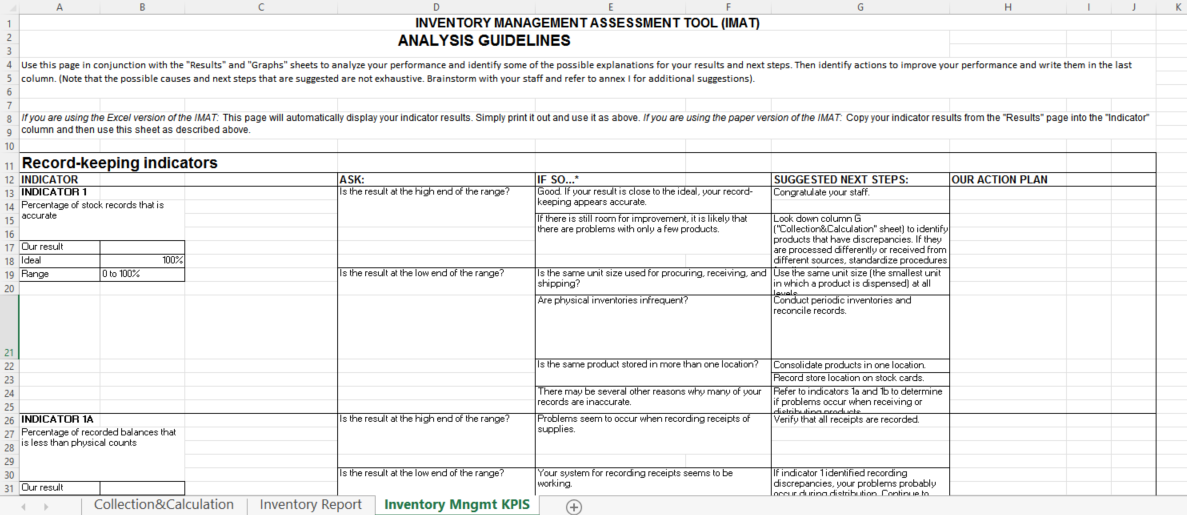Select column D header

[436, 7]
